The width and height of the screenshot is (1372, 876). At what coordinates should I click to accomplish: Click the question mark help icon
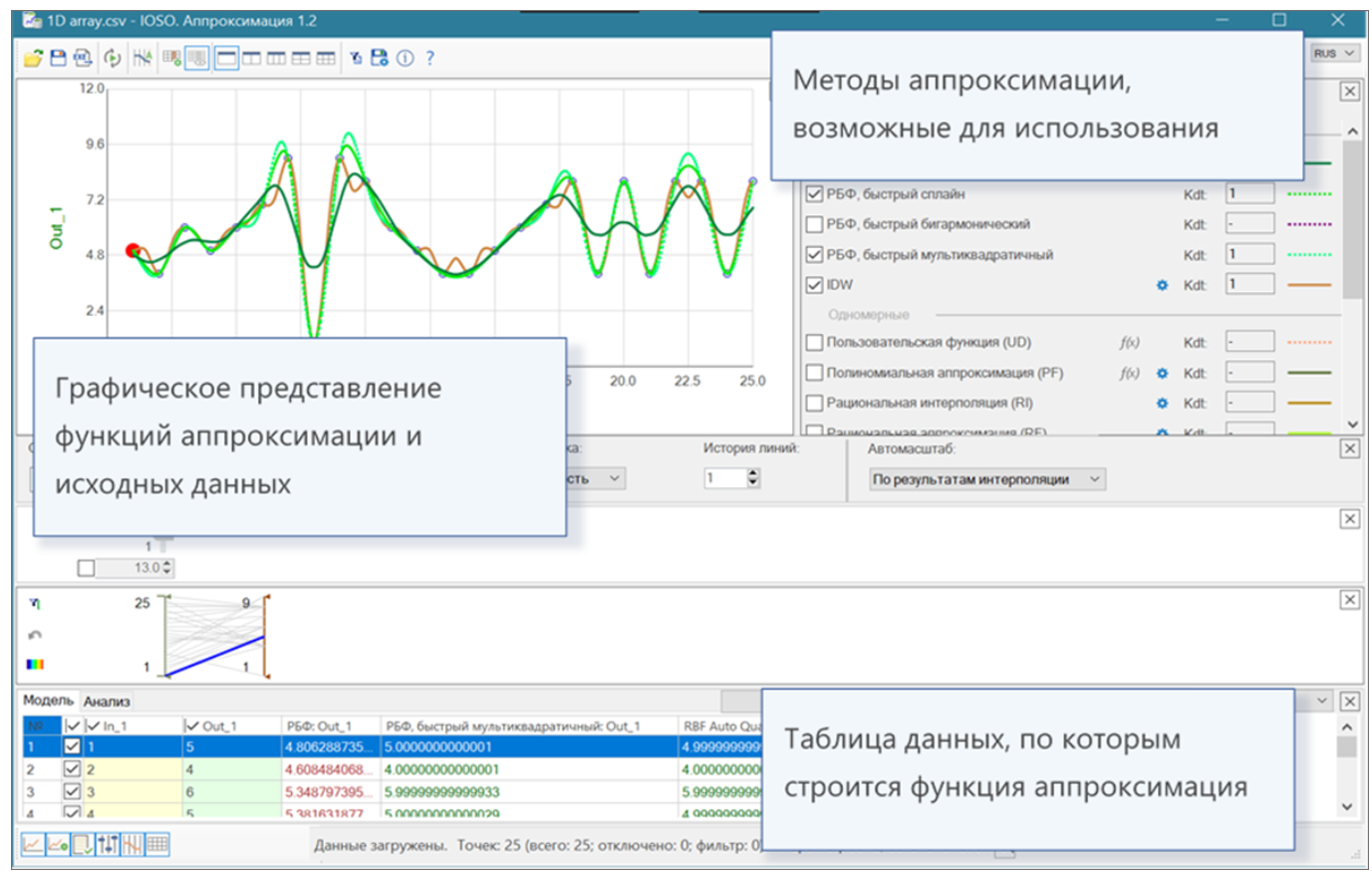pyautogui.click(x=429, y=59)
